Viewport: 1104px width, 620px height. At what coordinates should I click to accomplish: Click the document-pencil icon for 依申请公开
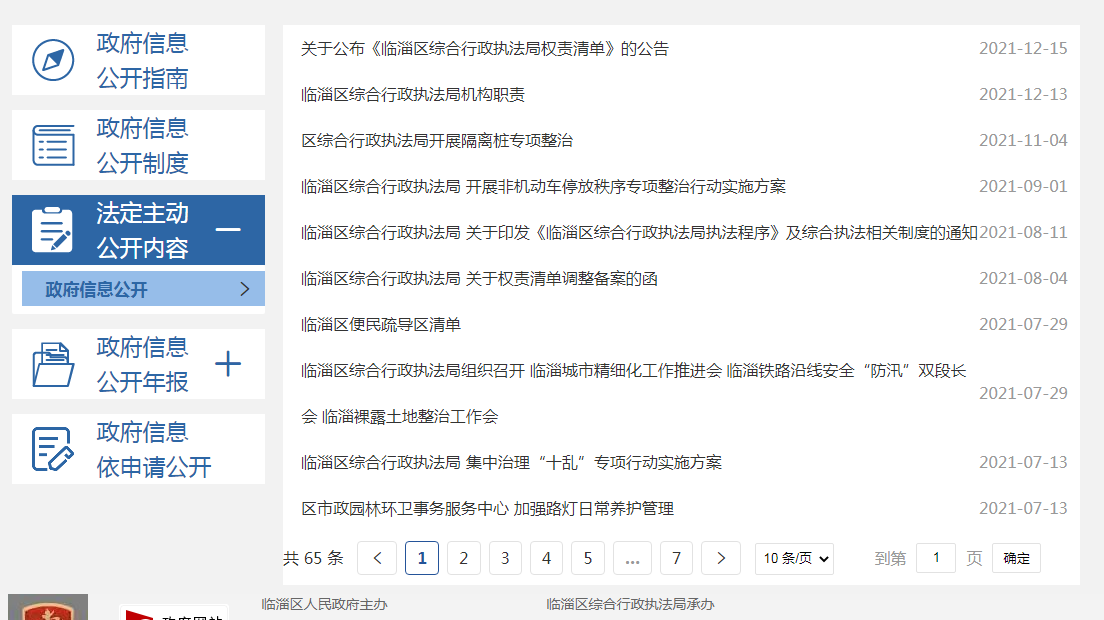tap(53, 449)
